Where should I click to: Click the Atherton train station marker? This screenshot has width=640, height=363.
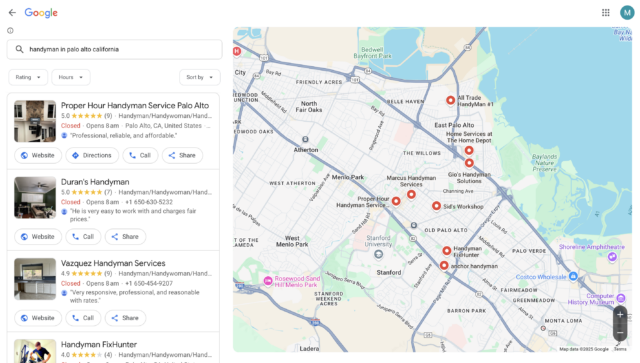[305, 139]
